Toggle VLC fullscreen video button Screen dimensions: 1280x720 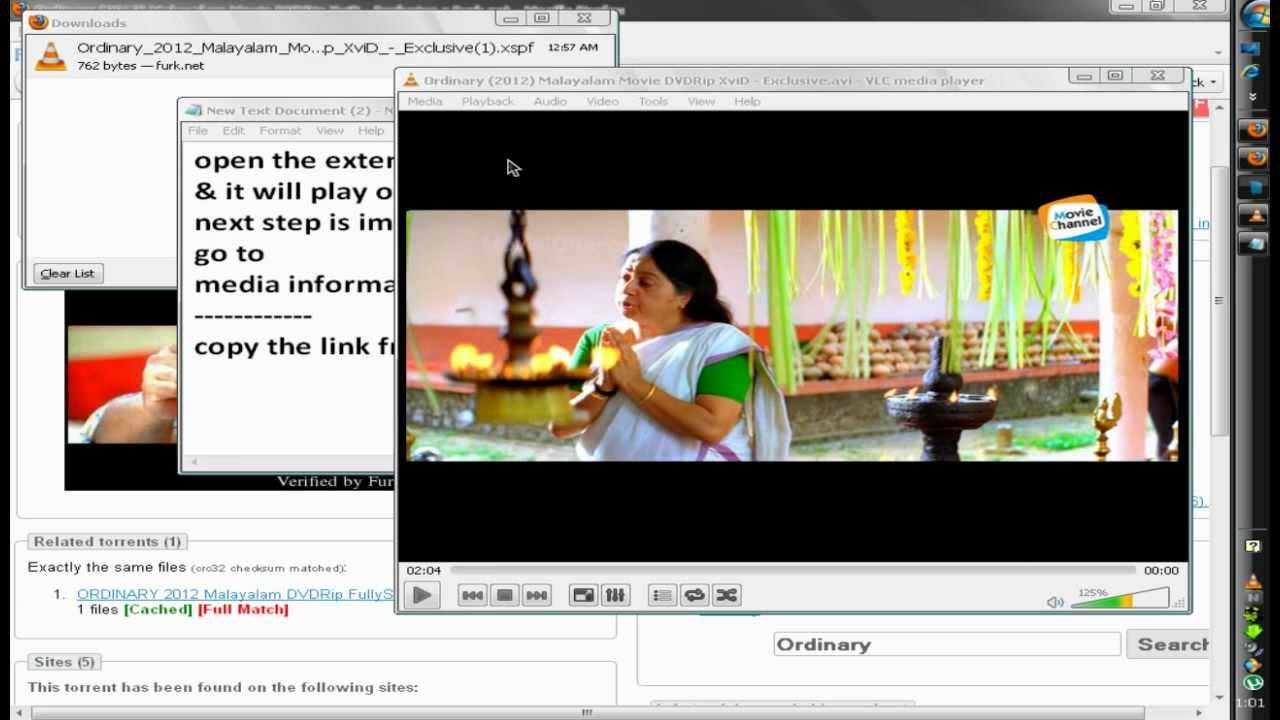[x=582, y=595]
